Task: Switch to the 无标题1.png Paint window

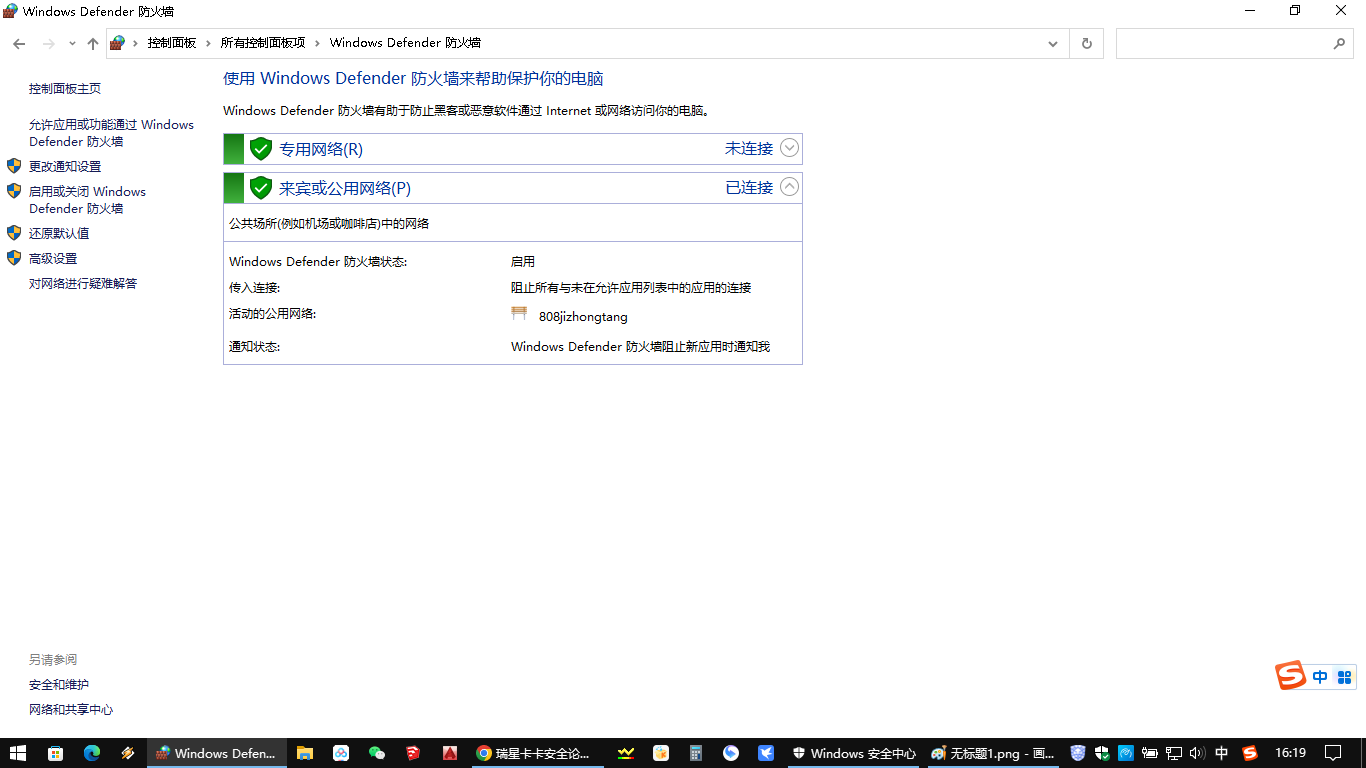Action: 992,753
